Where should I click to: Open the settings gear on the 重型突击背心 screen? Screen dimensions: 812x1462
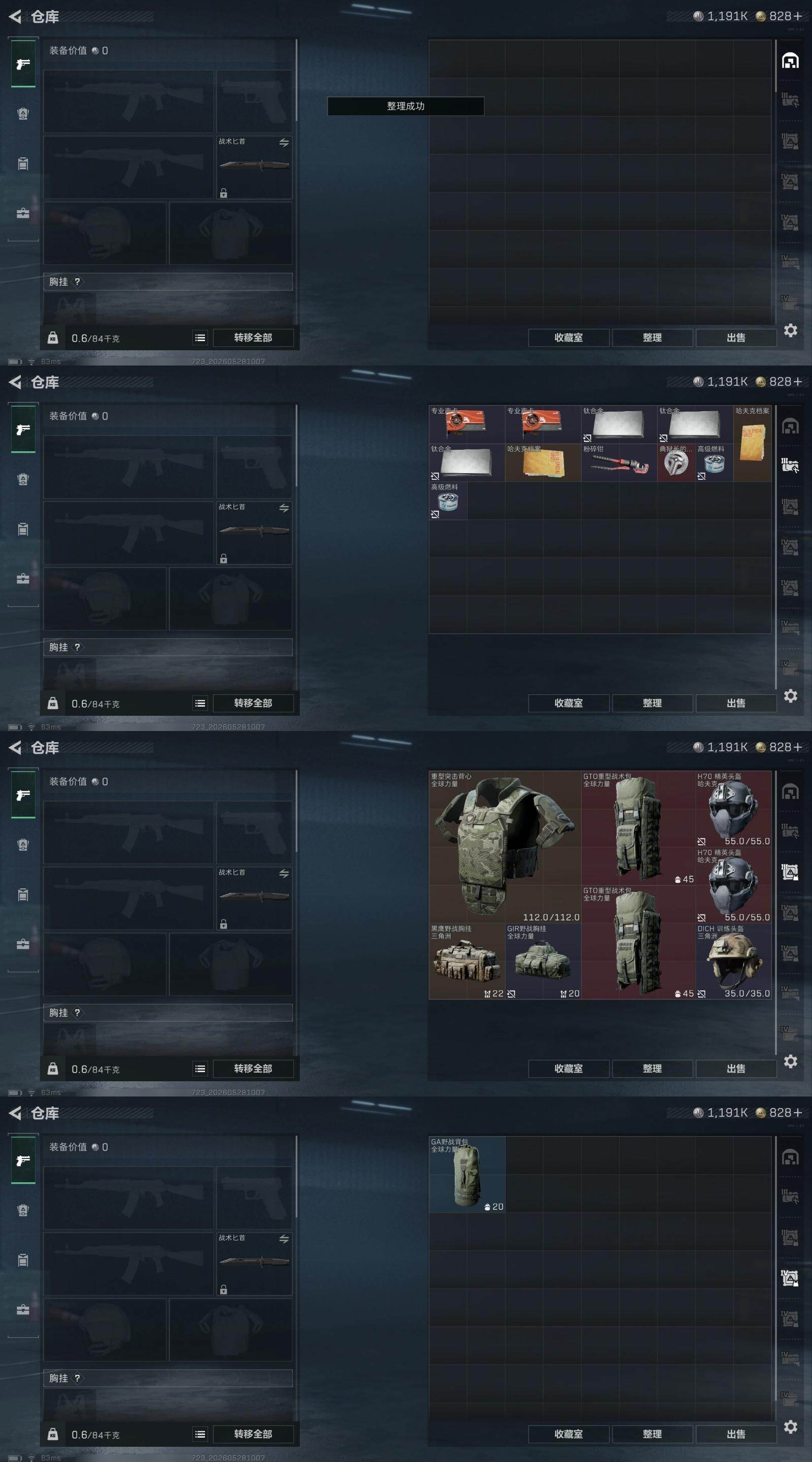click(791, 1061)
